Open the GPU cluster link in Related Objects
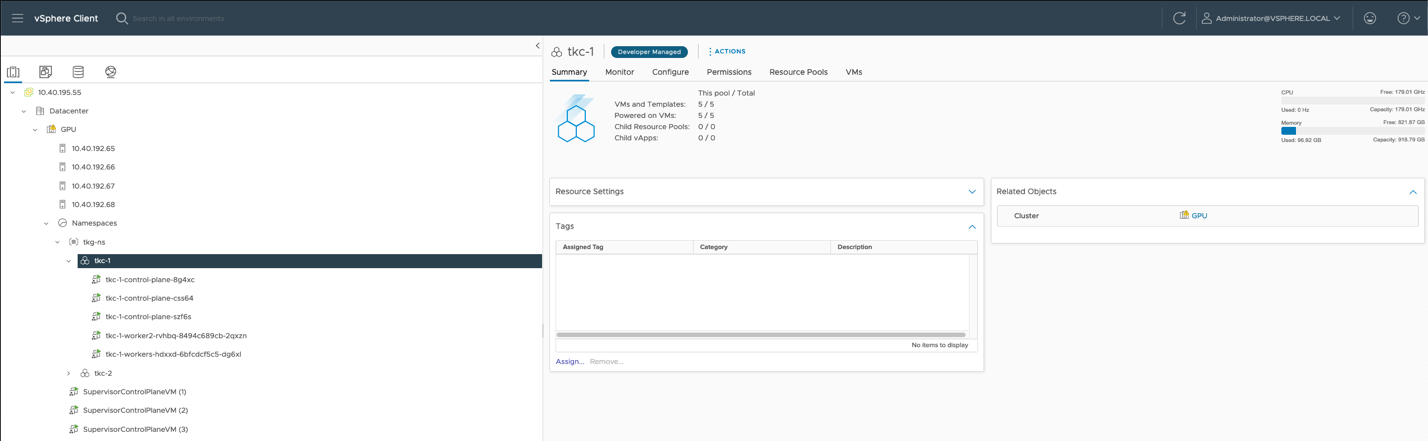Screen dimensions: 1428x441 pyautogui.click(x=1198, y=216)
